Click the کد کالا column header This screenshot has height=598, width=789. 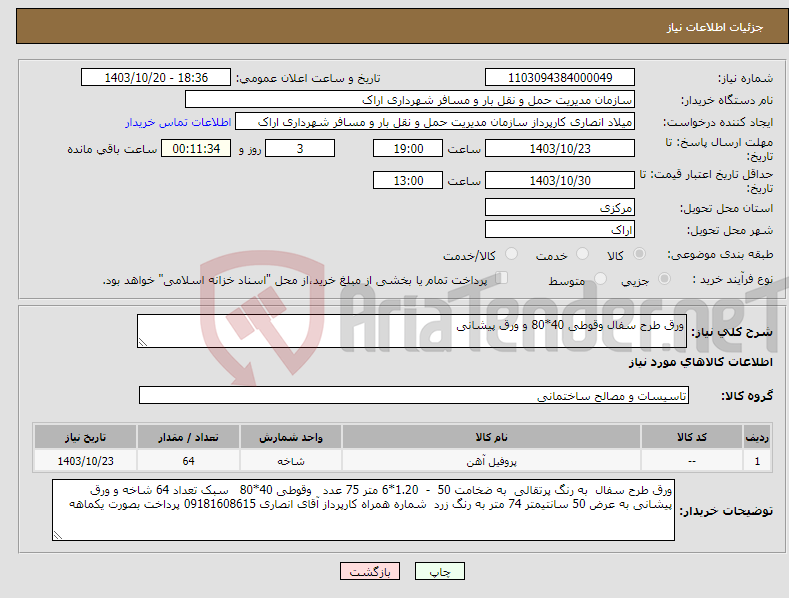coord(692,437)
